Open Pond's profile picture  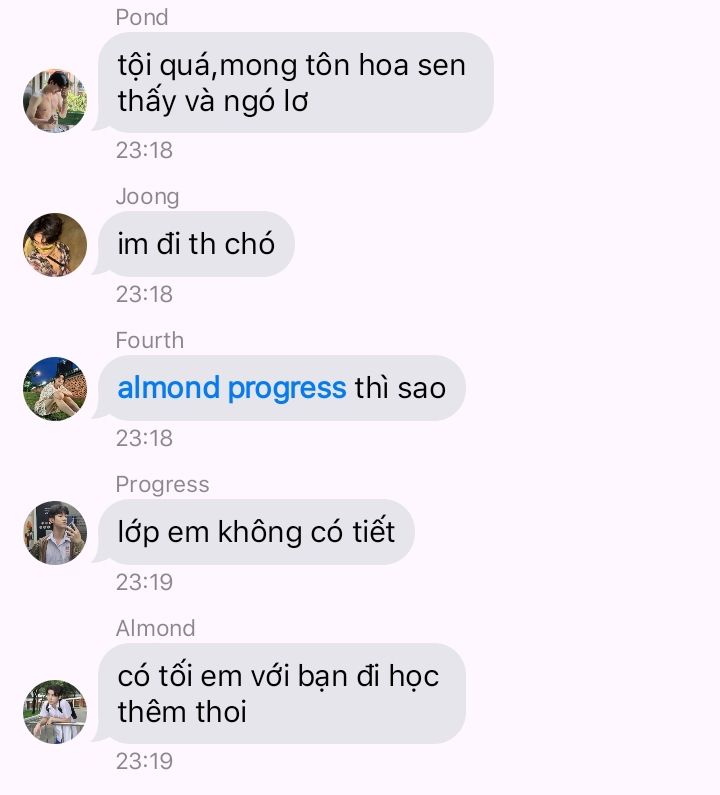(55, 101)
